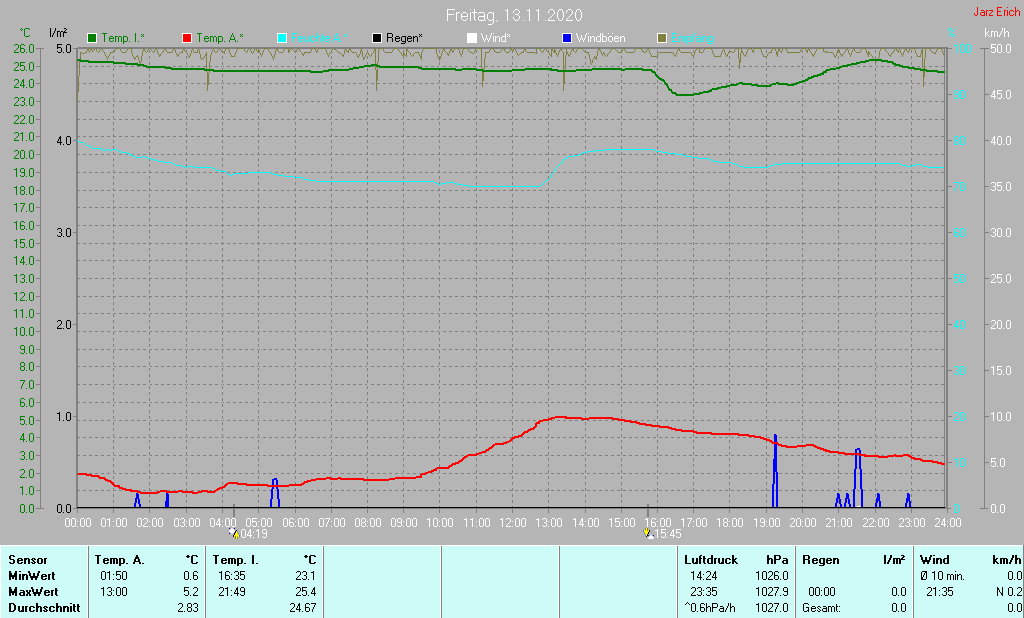Click the olive Empfang legend swatch
Viewport: 1024px width, 618px height.
click(x=662, y=39)
